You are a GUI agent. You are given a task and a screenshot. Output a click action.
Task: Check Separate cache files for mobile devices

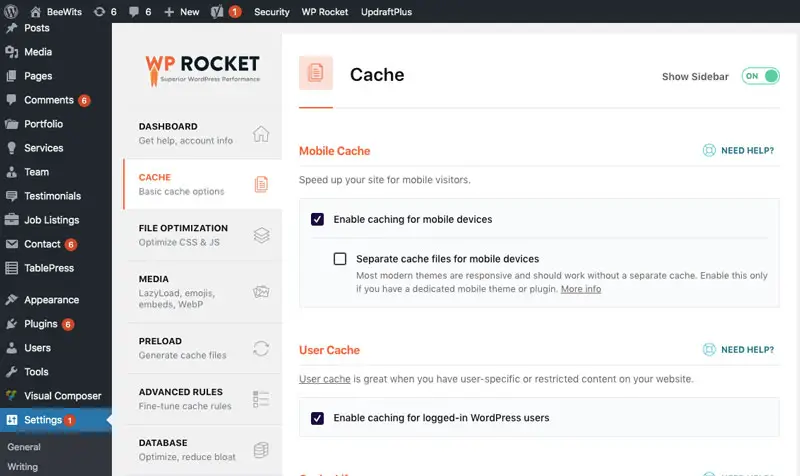tap(340, 259)
